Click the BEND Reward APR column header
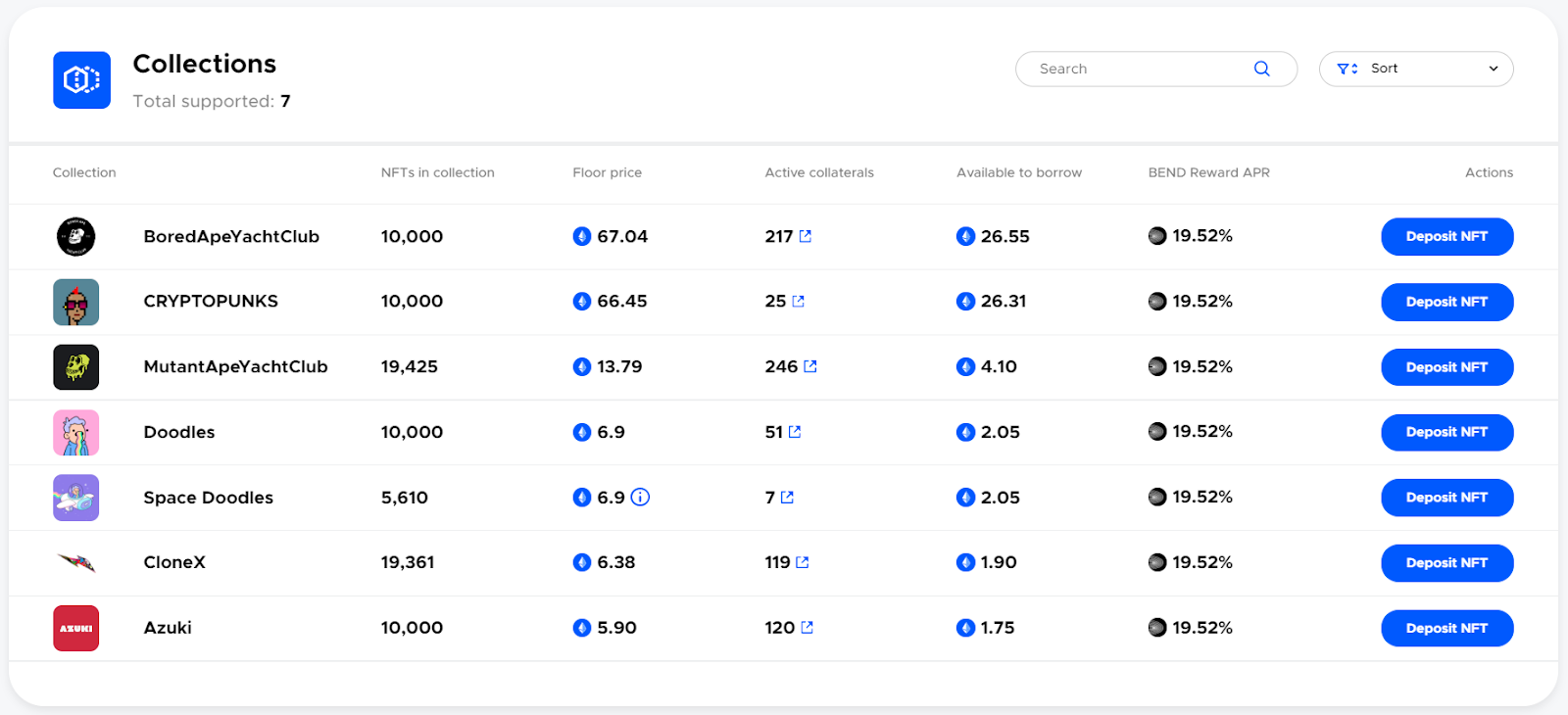 pos(1208,172)
